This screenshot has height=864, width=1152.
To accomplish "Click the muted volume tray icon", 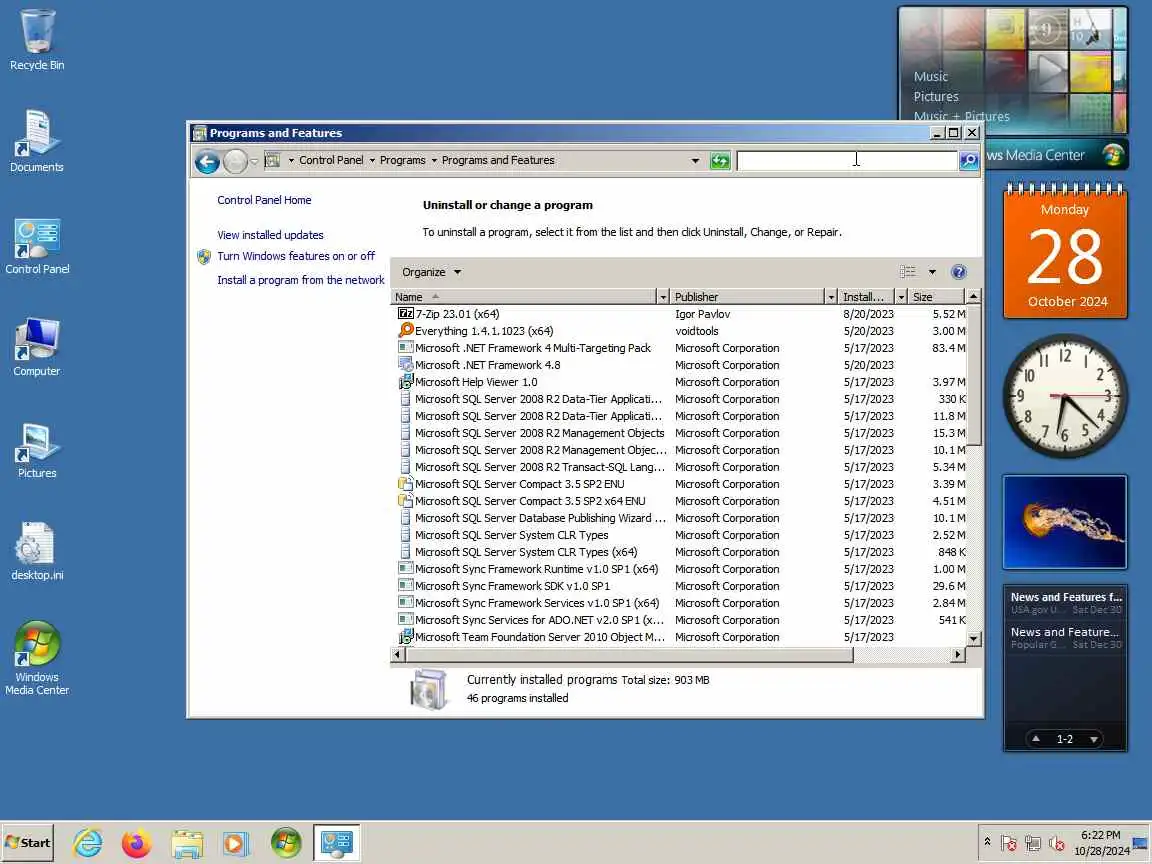I will (x=1056, y=843).
